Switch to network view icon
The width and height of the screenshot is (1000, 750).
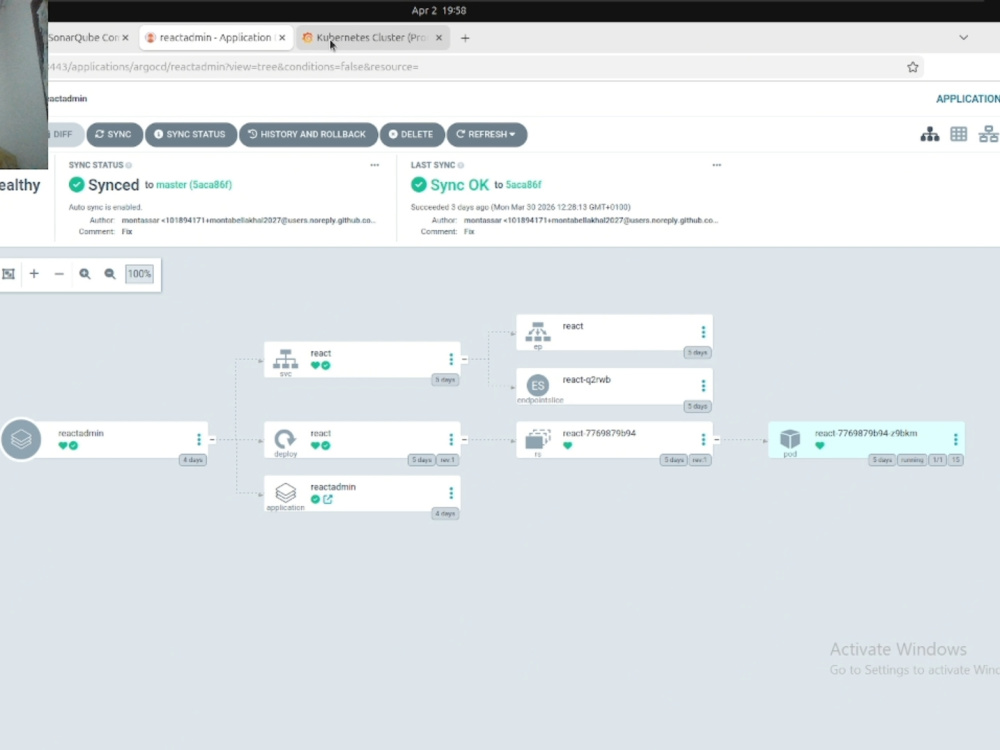tap(988, 134)
